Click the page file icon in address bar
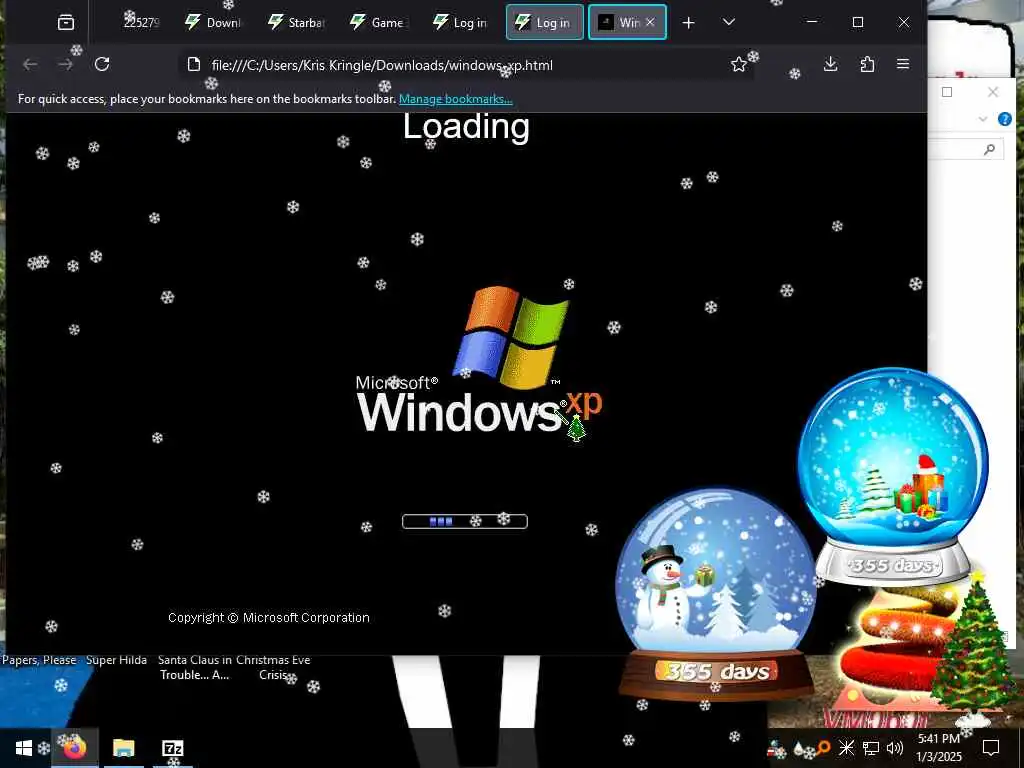The height and width of the screenshot is (768, 1024). [x=193, y=64]
